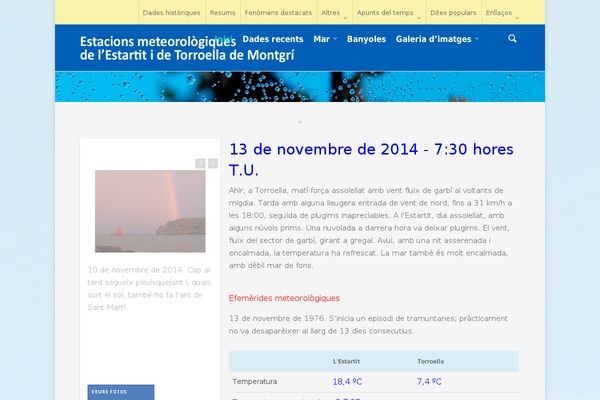This screenshot has width=600, height=400.
Task: Open Galeria d'imatges navigation item
Action: 434,39
